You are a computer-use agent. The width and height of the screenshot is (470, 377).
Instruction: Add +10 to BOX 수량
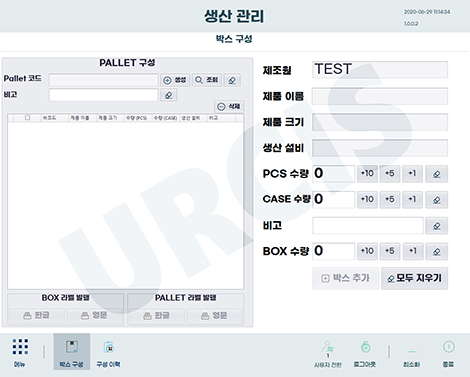[367, 251]
